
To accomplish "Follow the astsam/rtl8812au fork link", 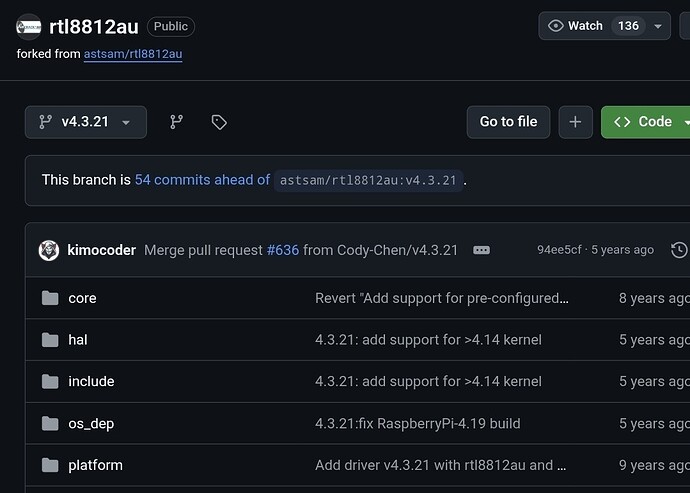I will point(133,54).
